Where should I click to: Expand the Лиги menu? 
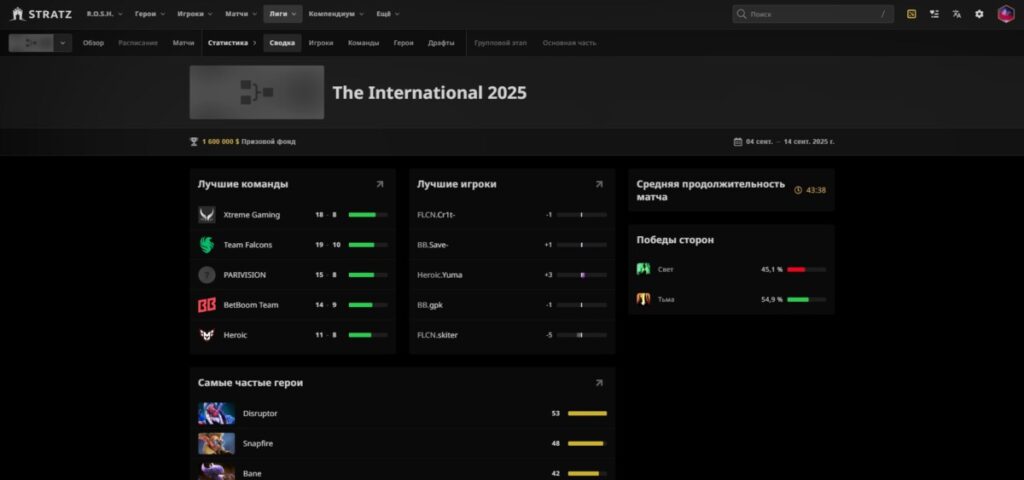[283, 14]
